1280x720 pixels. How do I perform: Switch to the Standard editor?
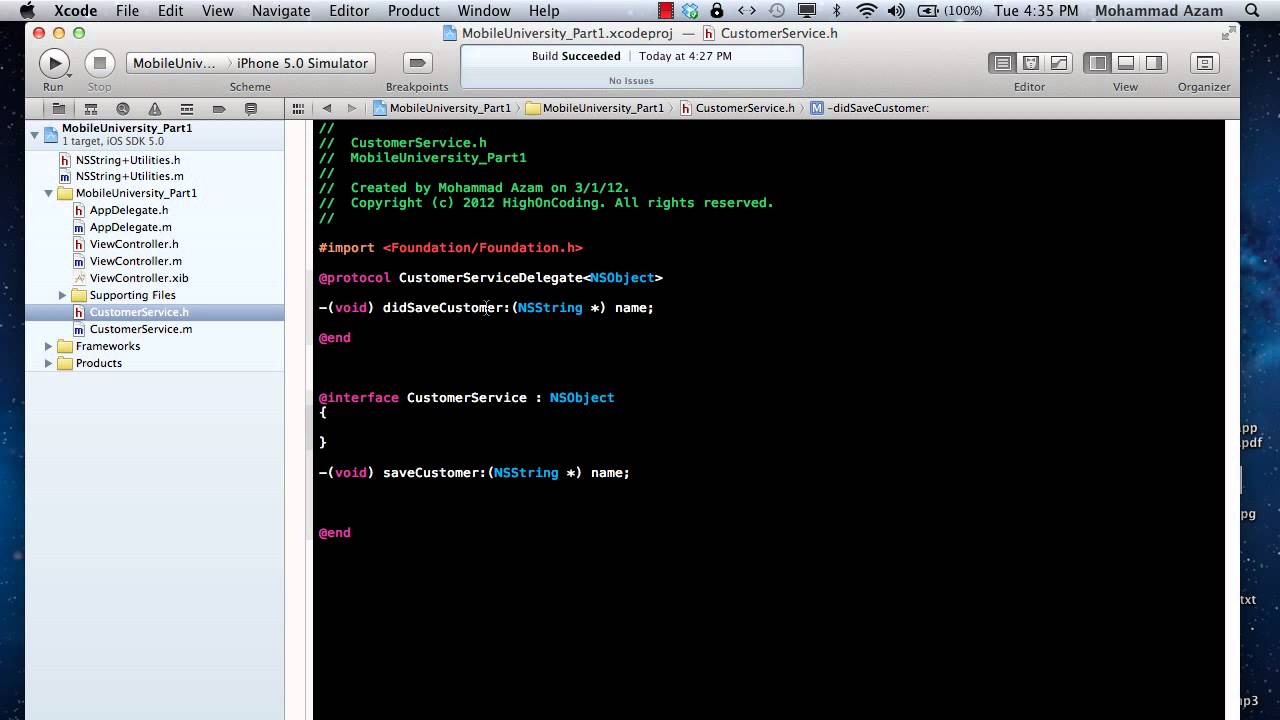tap(1002, 63)
